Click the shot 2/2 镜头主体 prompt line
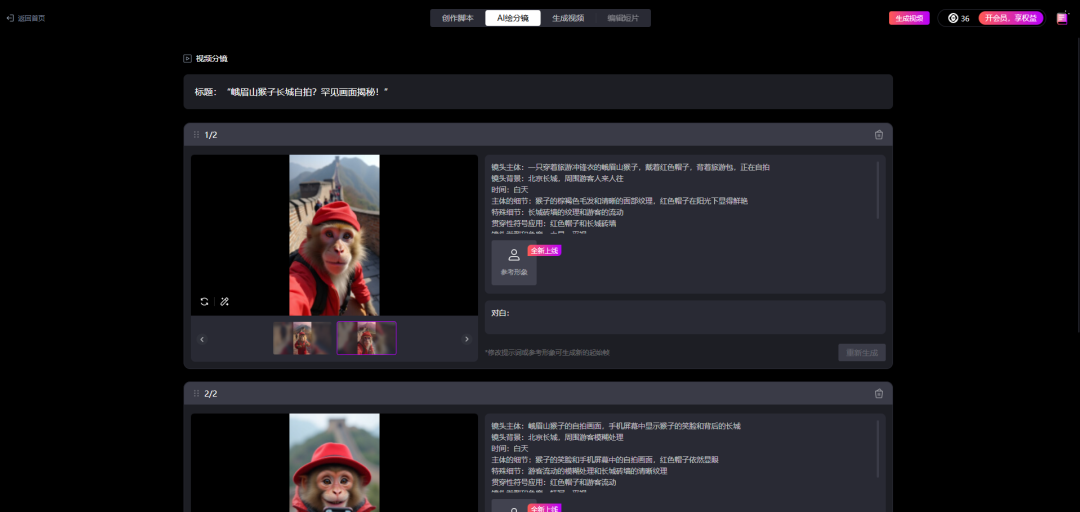The width and height of the screenshot is (1080, 512). pos(616,426)
